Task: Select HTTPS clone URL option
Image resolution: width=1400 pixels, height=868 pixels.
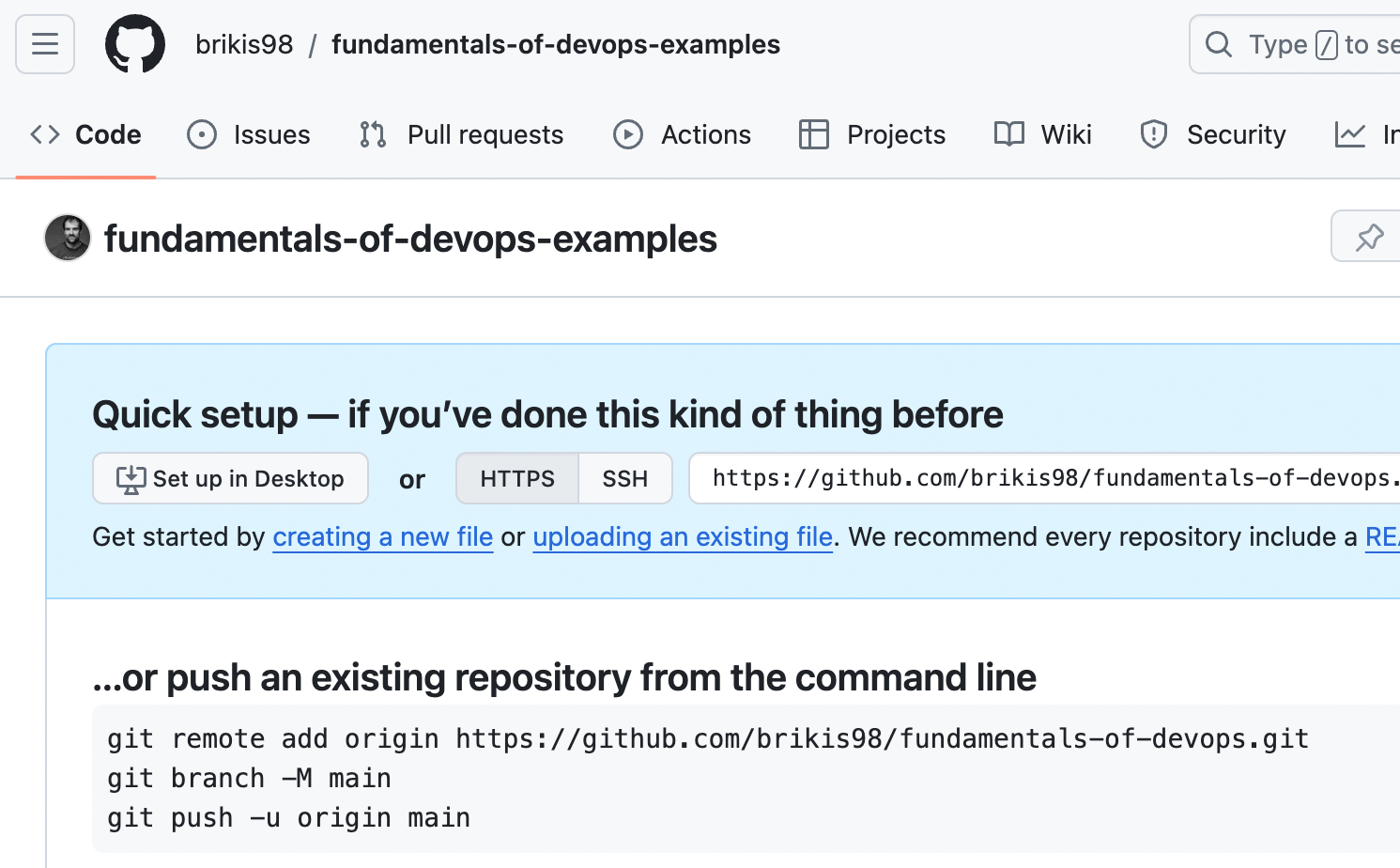Action: pos(517,478)
